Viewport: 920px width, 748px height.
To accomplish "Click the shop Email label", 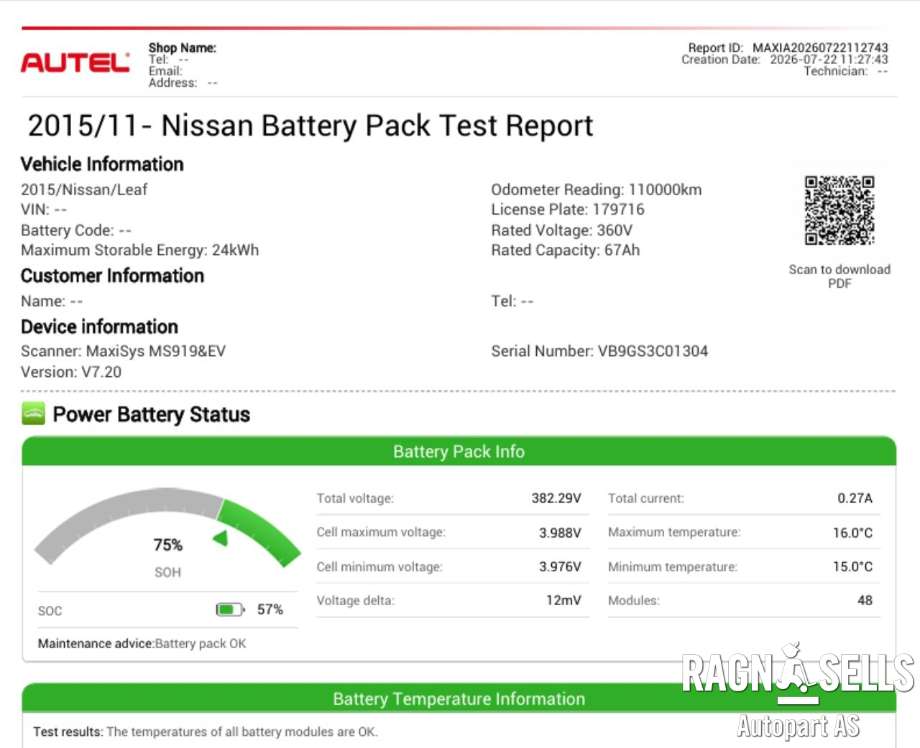I will click(x=165, y=71).
